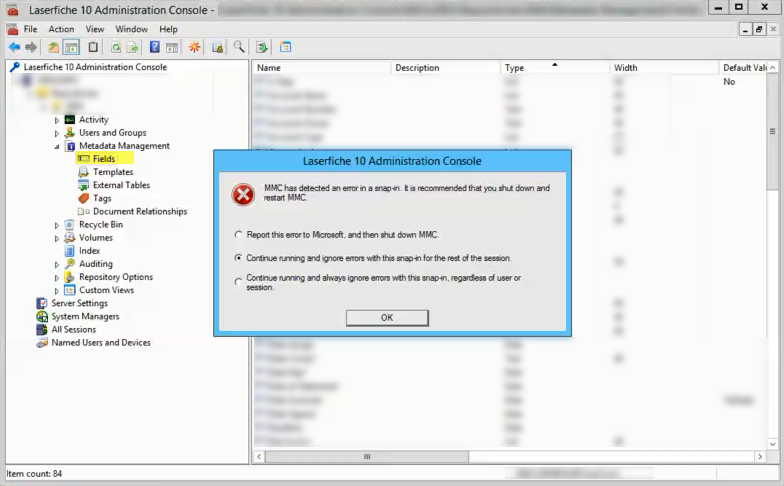Sort list by Name column header
784x486 pixels.
[321, 68]
